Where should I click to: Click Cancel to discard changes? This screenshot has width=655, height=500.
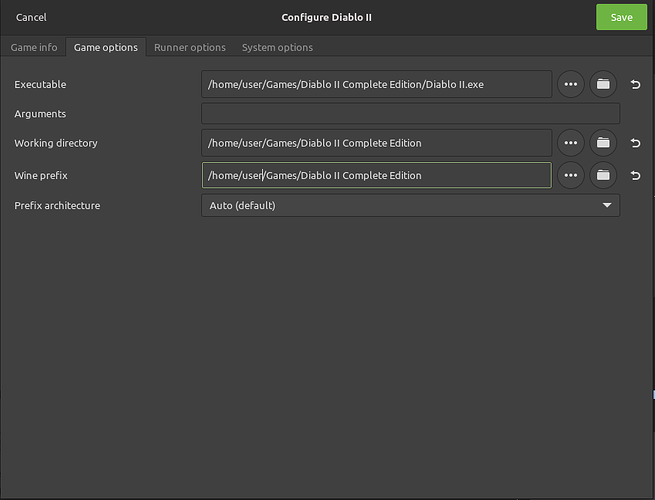click(31, 17)
